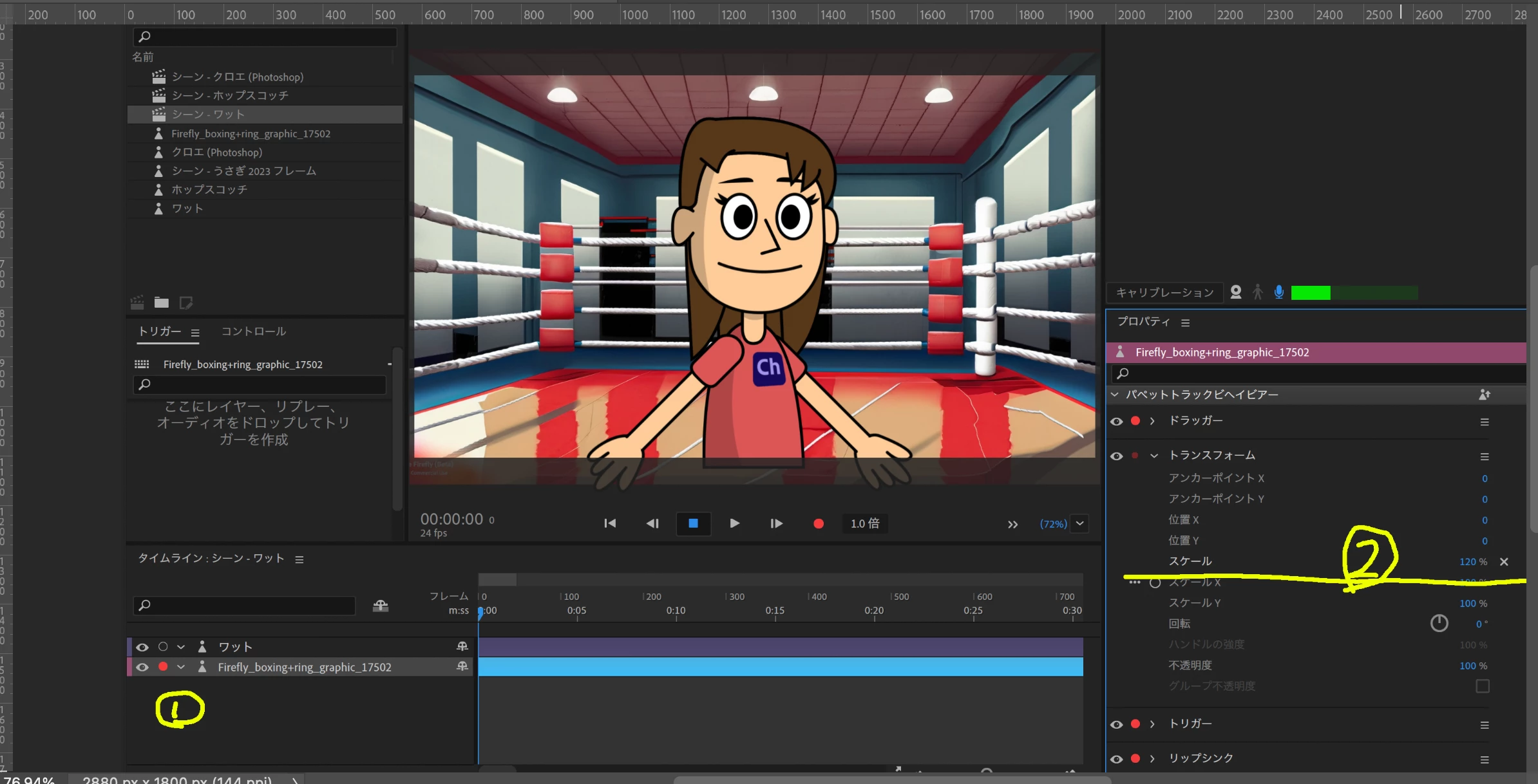Click the キャリブレーション button
The height and width of the screenshot is (784, 1538).
pyautogui.click(x=1164, y=293)
